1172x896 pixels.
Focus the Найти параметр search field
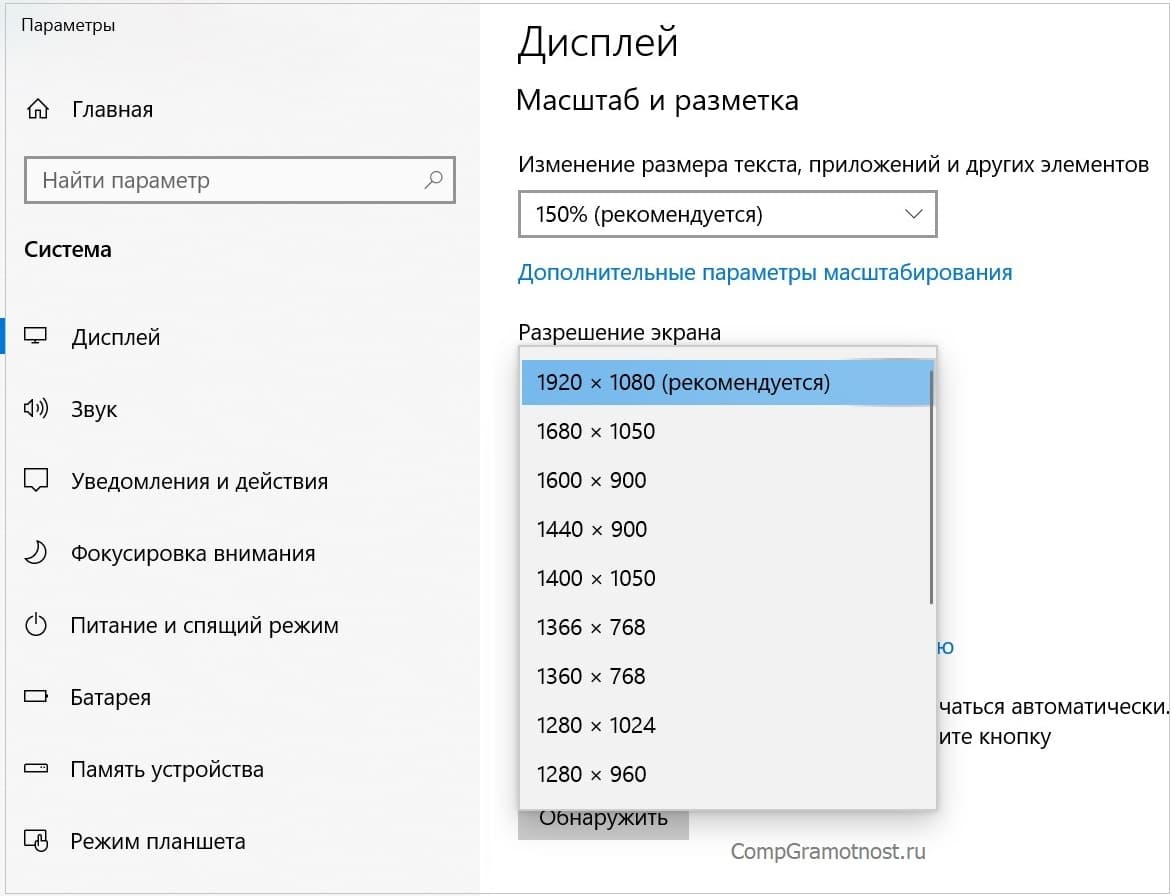(225, 181)
